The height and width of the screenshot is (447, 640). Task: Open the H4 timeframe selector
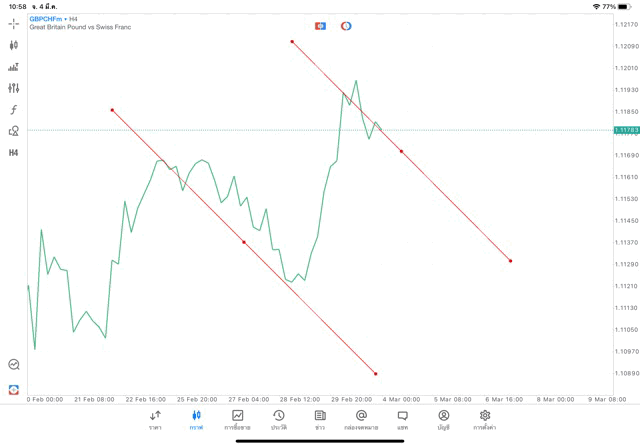pyautogui.click(x=14, y=153)
